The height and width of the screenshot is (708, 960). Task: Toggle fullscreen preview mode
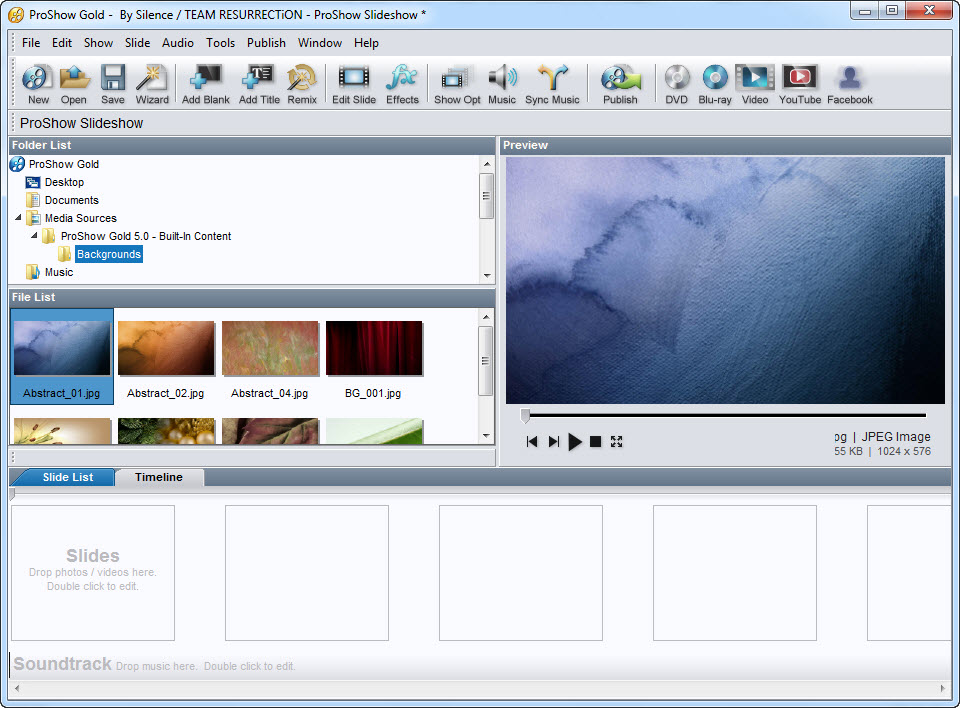(616, 441)
